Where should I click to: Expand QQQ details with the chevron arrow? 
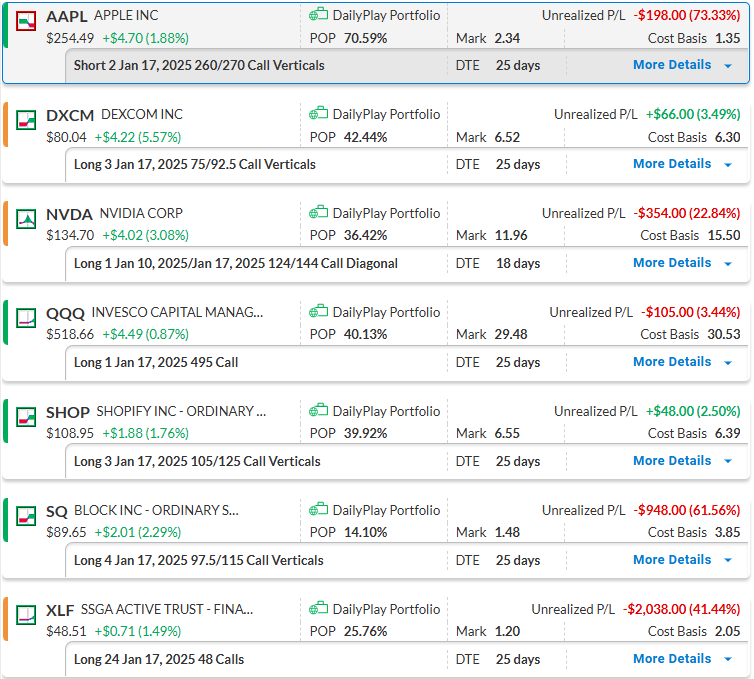click(x=728, y=363)
